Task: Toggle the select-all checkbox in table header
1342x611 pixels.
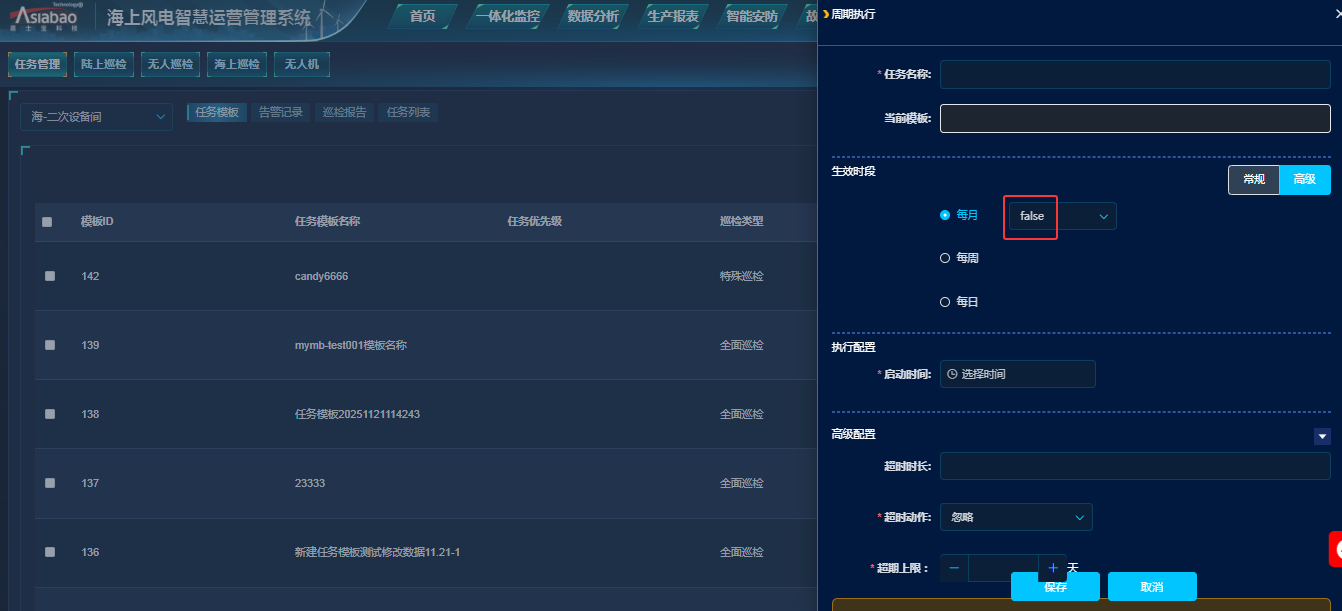Action: click(x=47, y=222)
